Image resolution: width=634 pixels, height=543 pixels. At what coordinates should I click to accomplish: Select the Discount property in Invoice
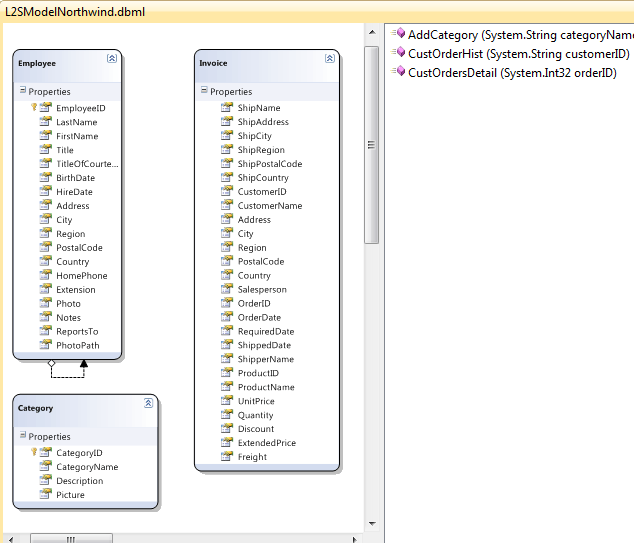click(256, 429)
